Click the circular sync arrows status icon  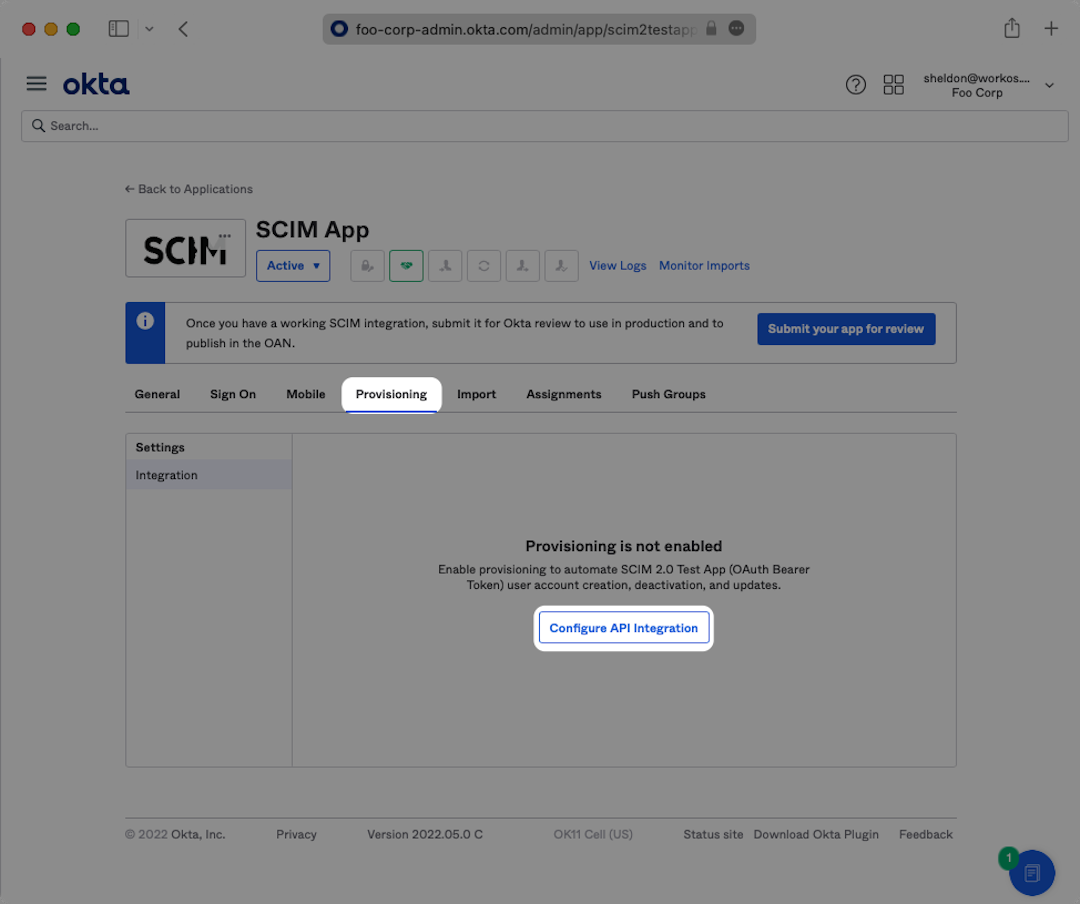click(x=484, y=266)
